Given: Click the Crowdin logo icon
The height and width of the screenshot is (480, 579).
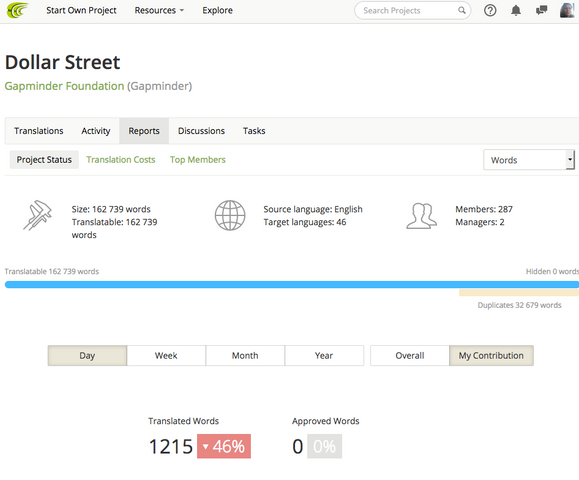Looking at the screenshot, I should tap(17, 10).
